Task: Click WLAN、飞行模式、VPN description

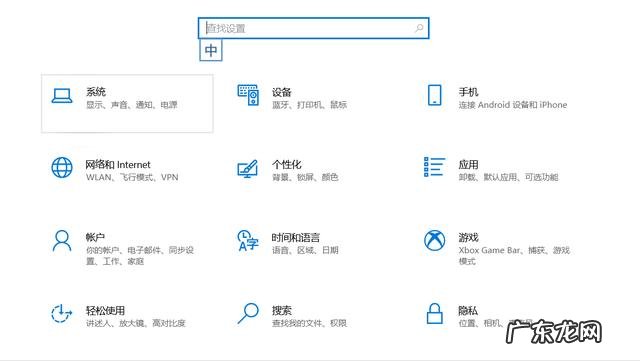Action: [x=132, y=177]
